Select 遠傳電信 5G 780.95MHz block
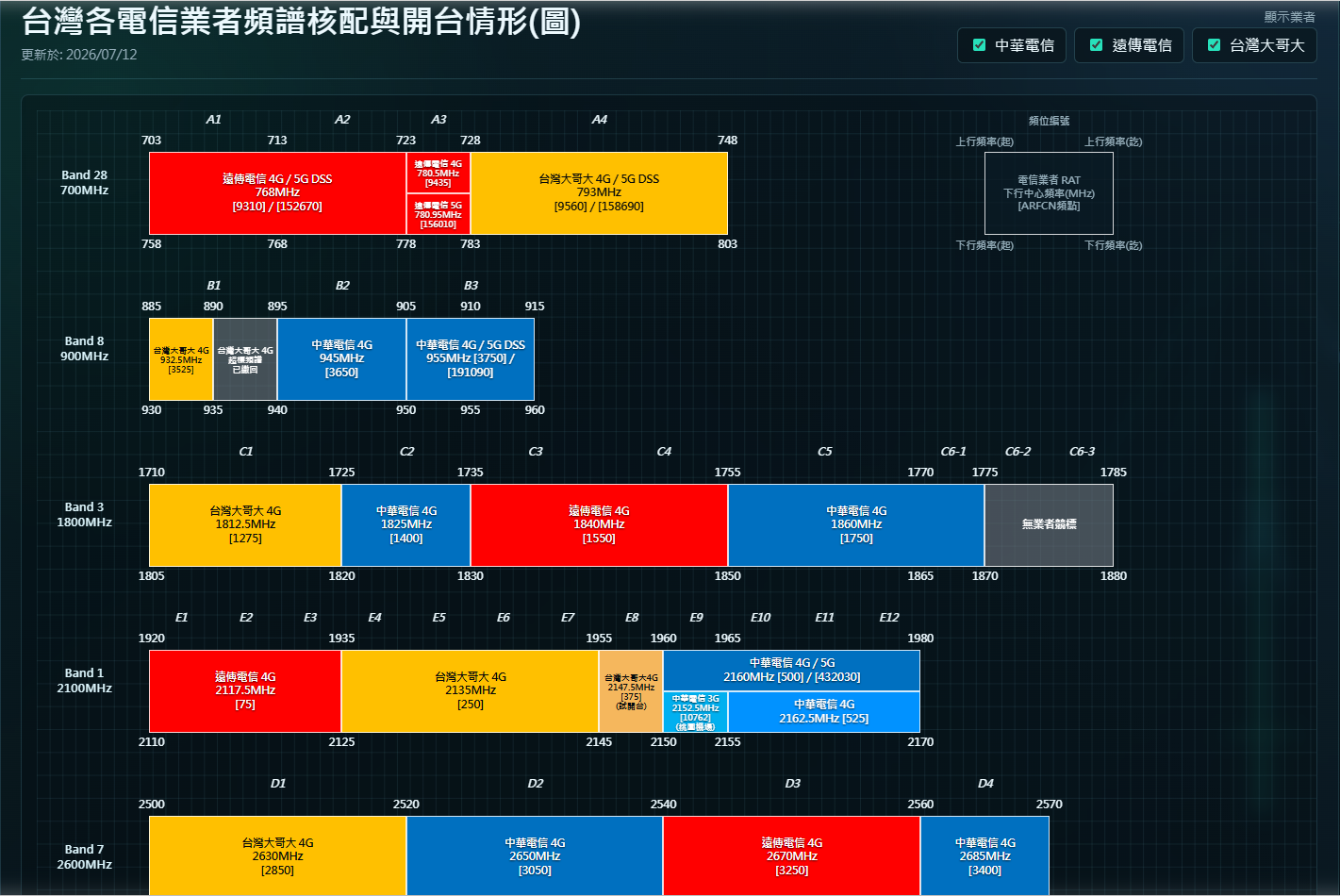Image resolution: width=1340 pixels, height=896 pixels. pos(438,214)
